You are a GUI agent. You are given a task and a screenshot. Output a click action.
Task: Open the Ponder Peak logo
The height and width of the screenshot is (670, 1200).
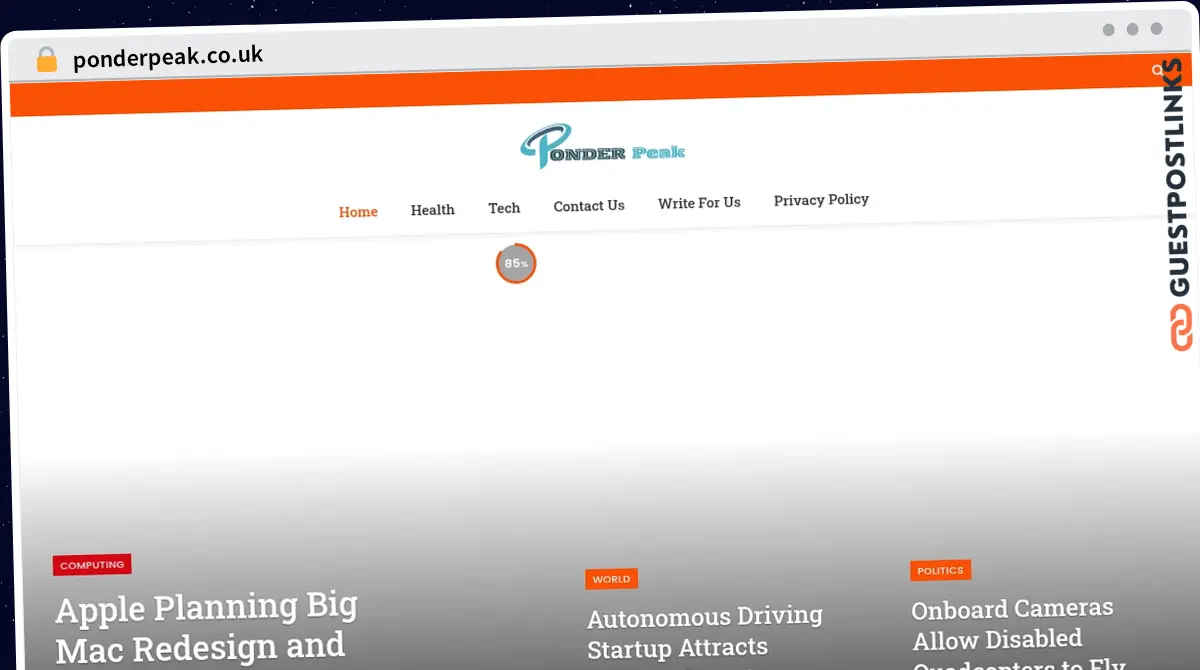click(x=602, y=147)
